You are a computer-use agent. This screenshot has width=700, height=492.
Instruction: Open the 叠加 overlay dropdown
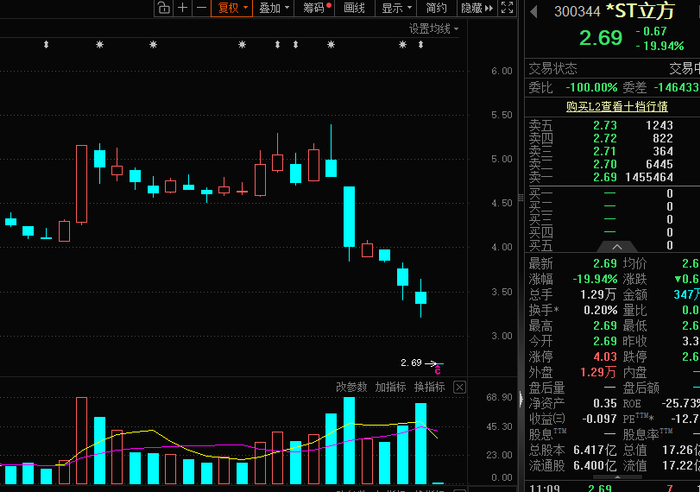pyautogui.click(x=274, y=8)
